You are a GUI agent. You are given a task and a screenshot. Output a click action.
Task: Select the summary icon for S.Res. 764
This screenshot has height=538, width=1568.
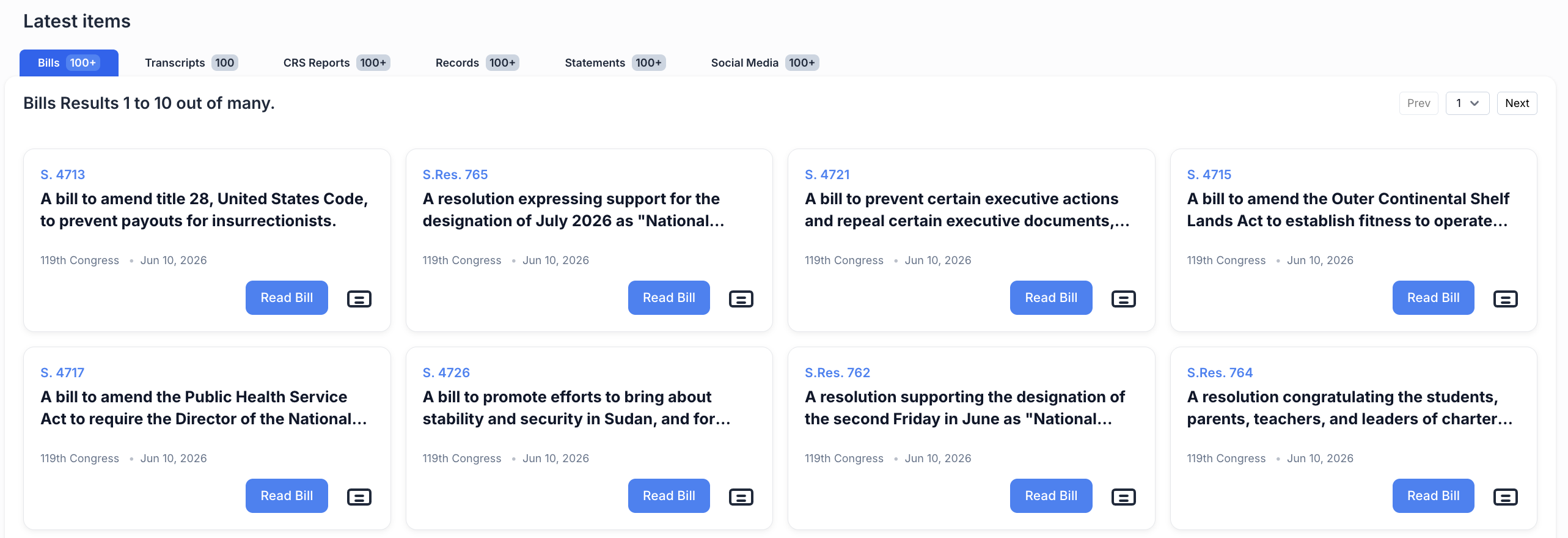click(x=1506, y=497)
